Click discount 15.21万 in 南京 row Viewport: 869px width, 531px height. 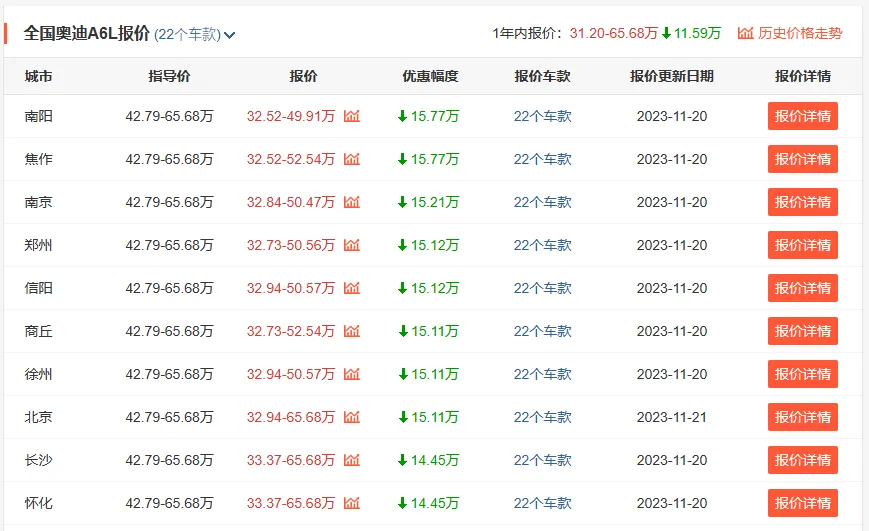pos(434,202)
